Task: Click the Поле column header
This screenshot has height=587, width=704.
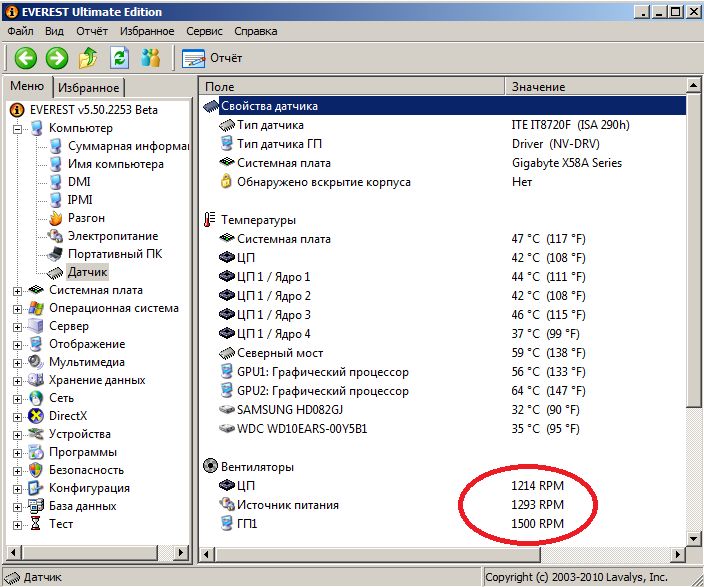Action: (x=352, y=87)
